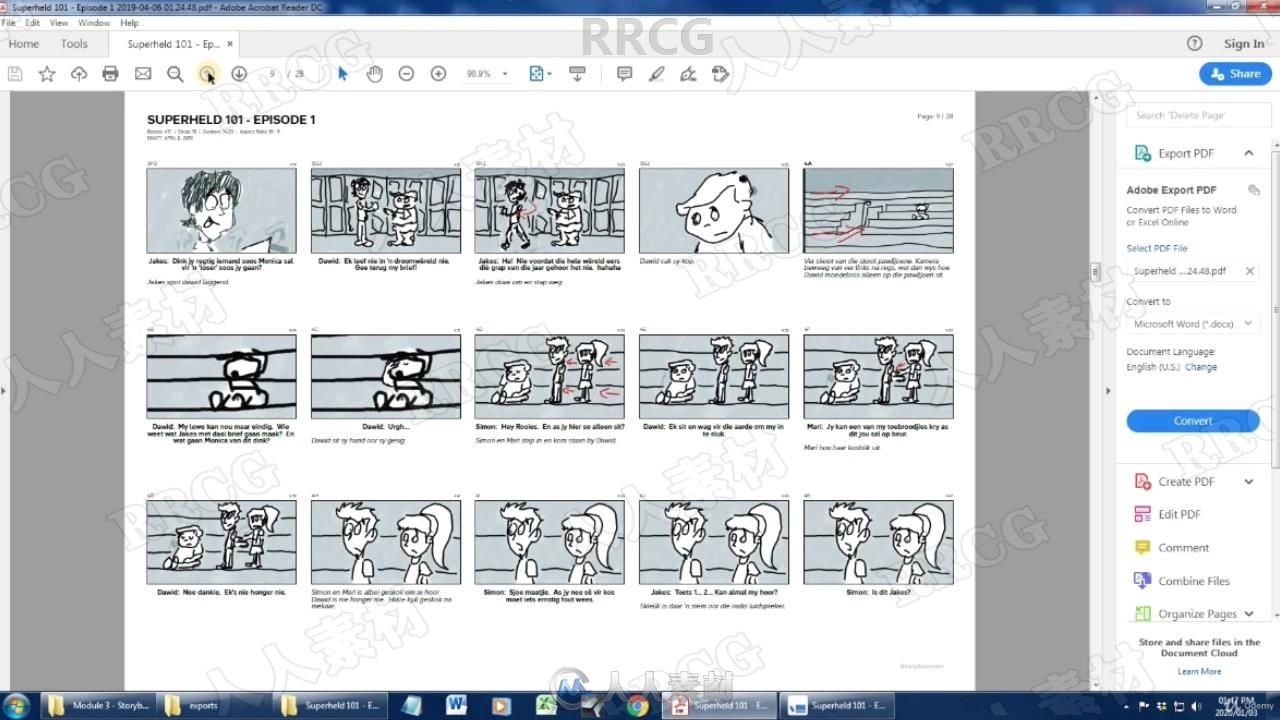Send the file by email envelope icon
1280x720 pixels.
click(143, 74)
